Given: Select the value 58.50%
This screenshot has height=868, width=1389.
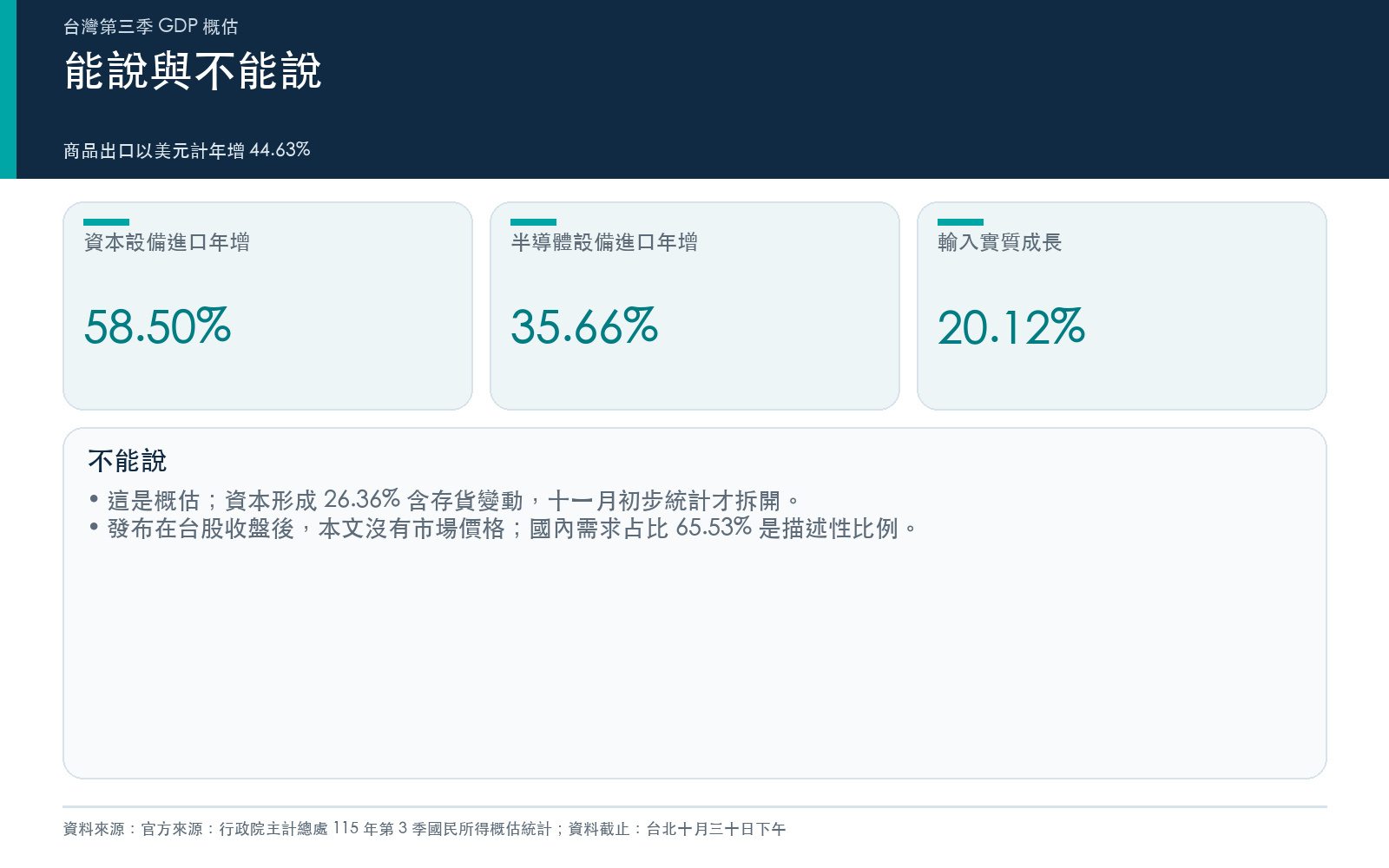Looking at the screenshot, I should 157,326.
